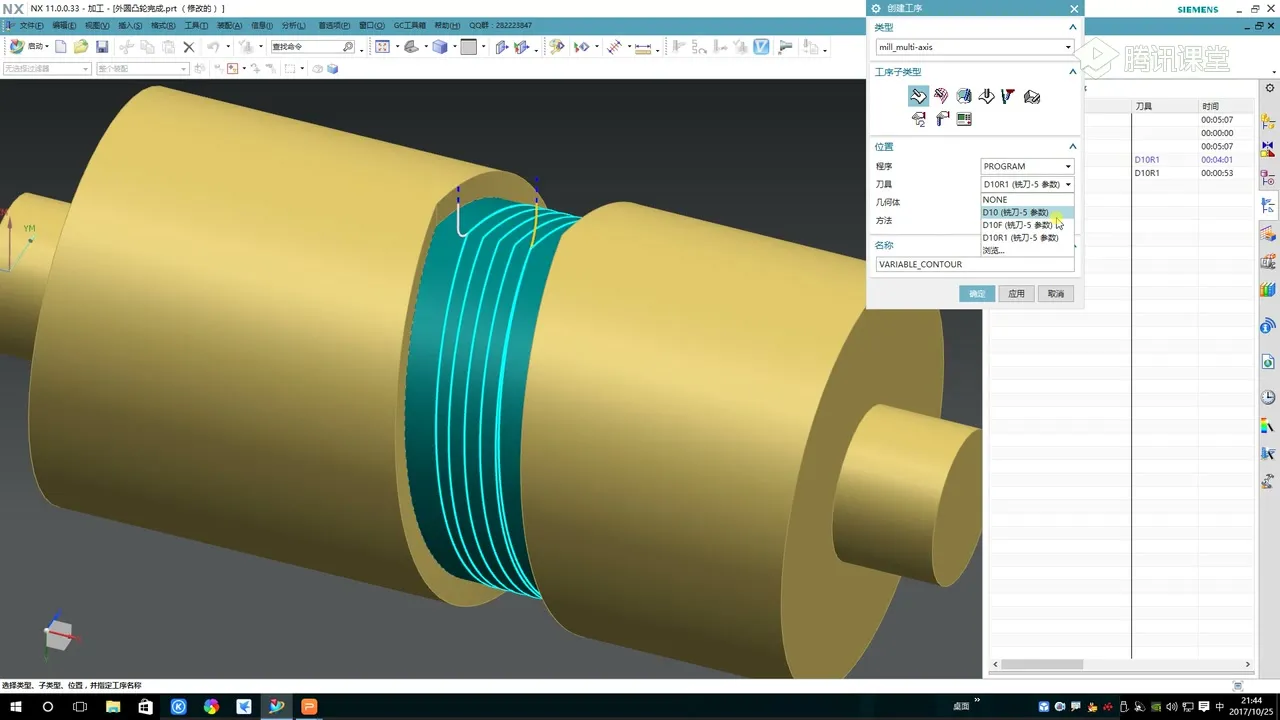This screenshot has width=1280, height=720.
Task: Click the 取消 button
Action: (x=1055, y=294)
